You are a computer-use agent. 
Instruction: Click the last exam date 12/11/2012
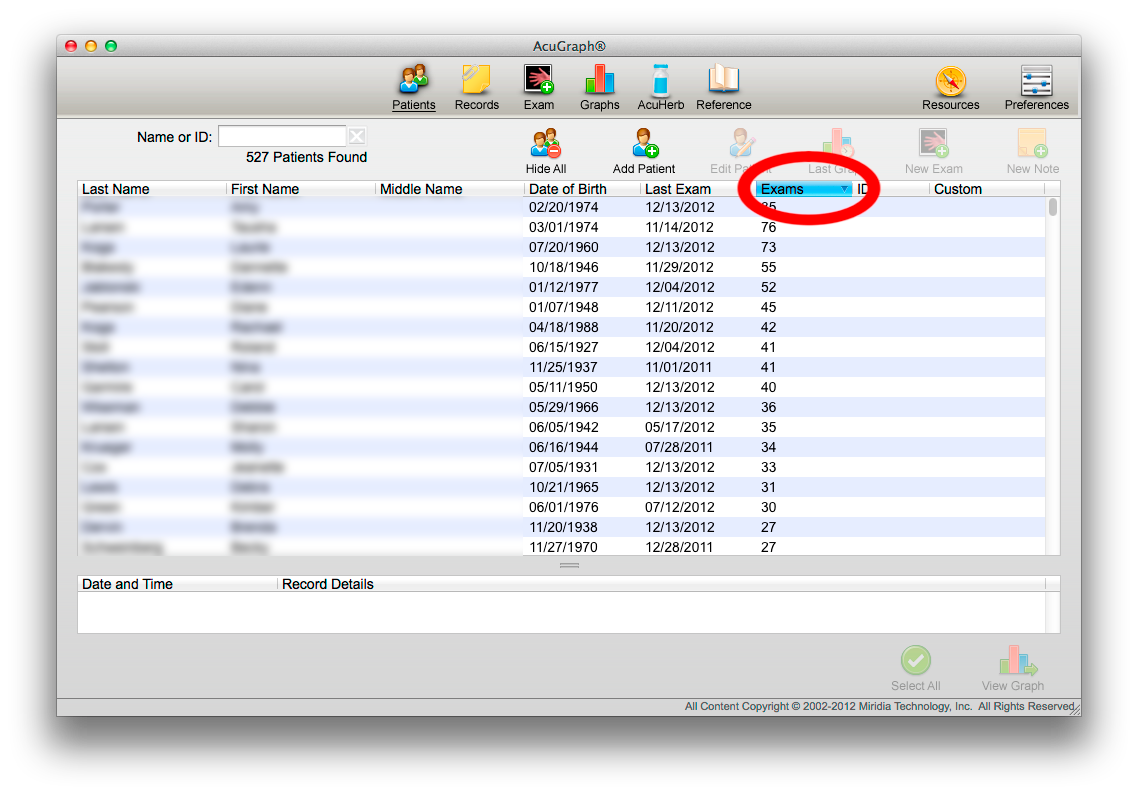[680, 307]
